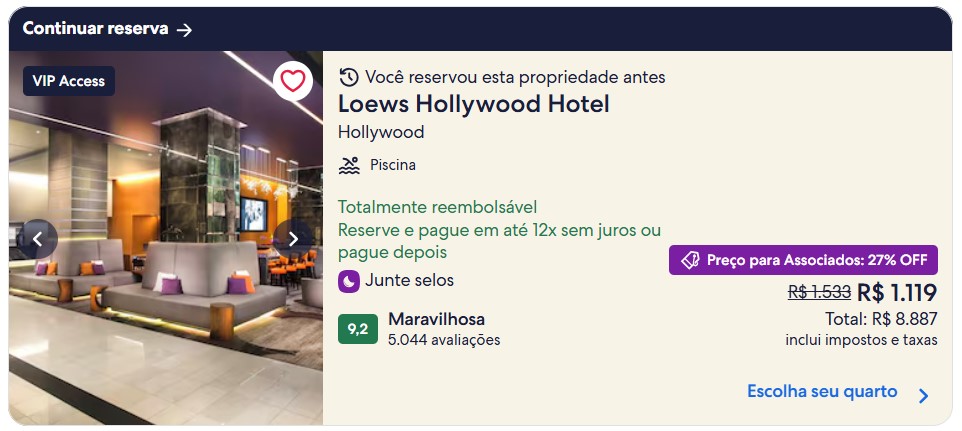Open the Escolha seu quarto link
Viewport: 962px width, 431px height.
point(822,392)
